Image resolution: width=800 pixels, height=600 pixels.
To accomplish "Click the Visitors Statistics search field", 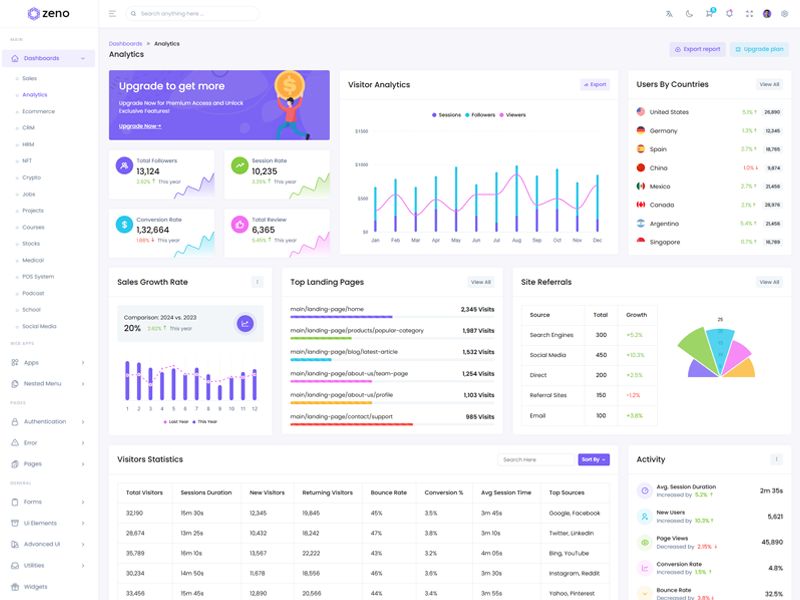I will (536, 460).
